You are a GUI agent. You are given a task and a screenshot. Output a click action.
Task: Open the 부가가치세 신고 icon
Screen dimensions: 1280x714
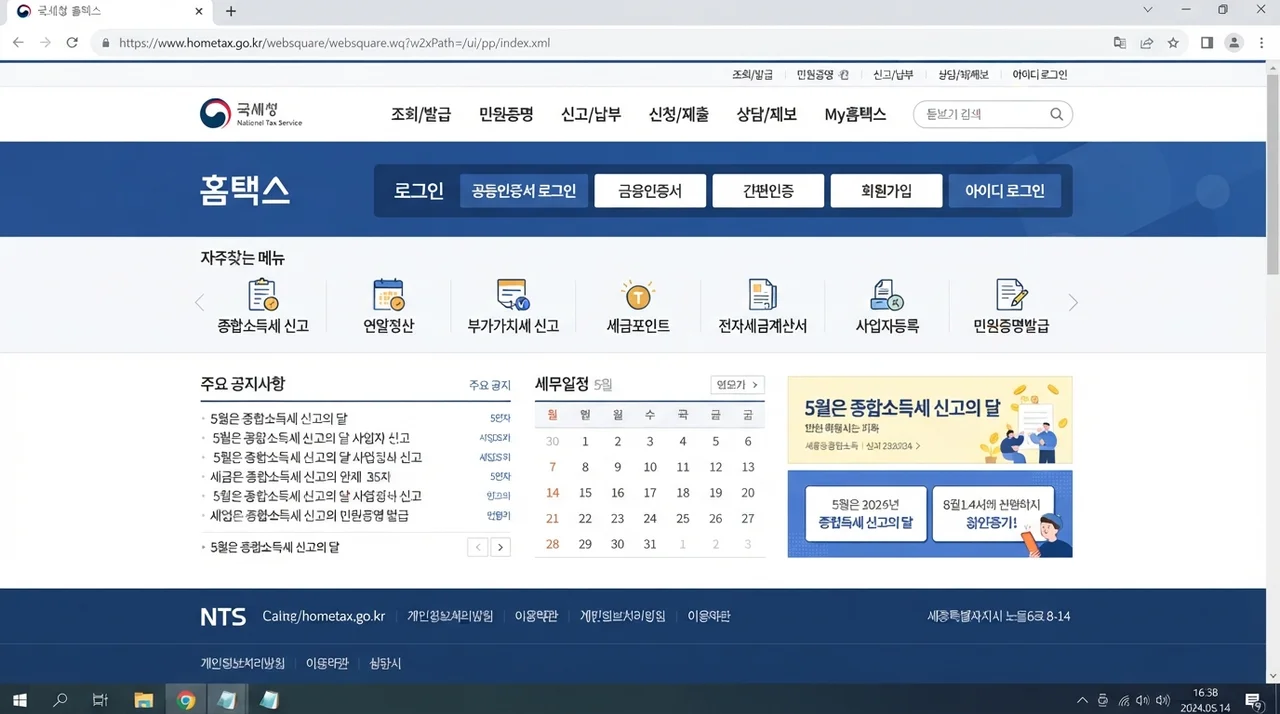click(x=513, y=295)
